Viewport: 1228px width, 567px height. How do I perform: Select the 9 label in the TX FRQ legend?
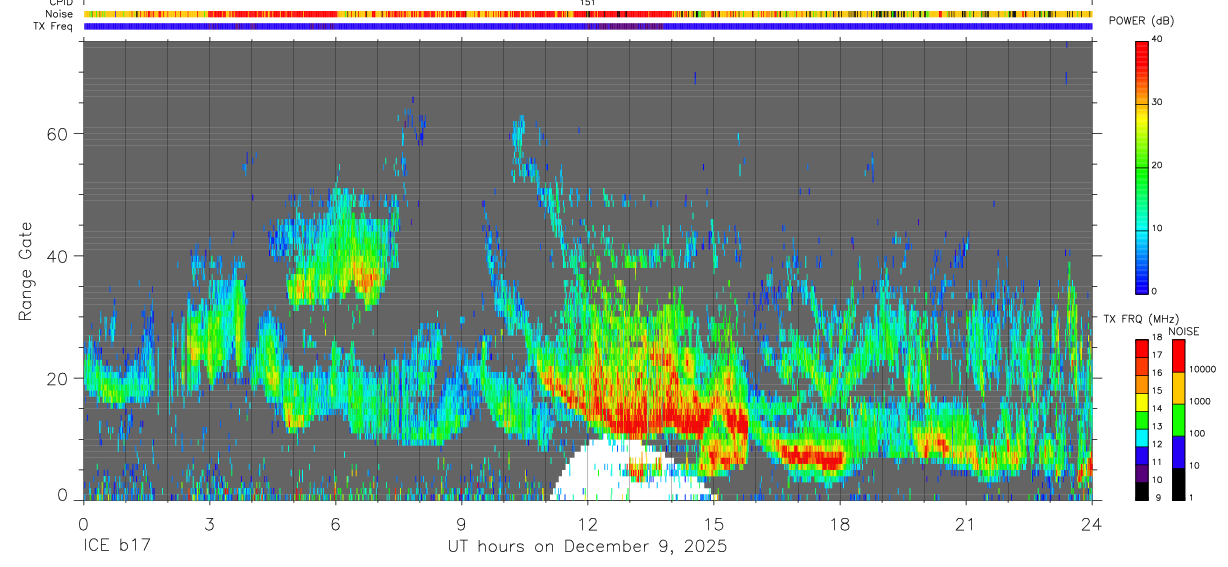pyautogui.click(x=1158, y=497)
